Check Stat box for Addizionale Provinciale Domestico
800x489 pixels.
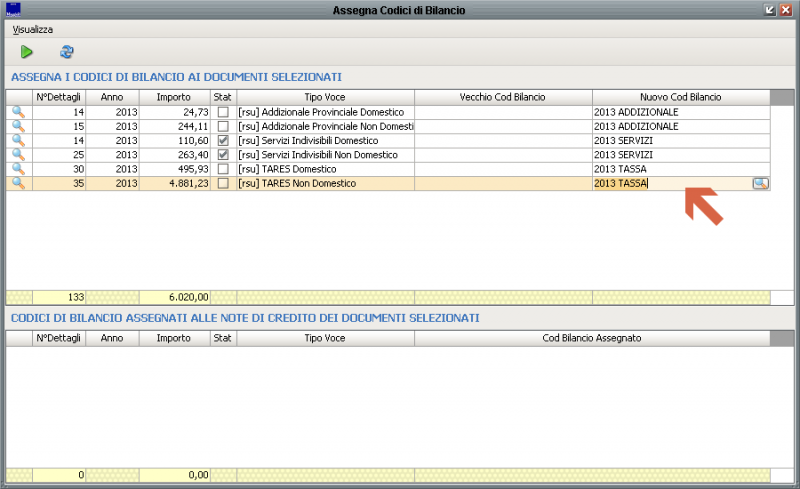223,112
